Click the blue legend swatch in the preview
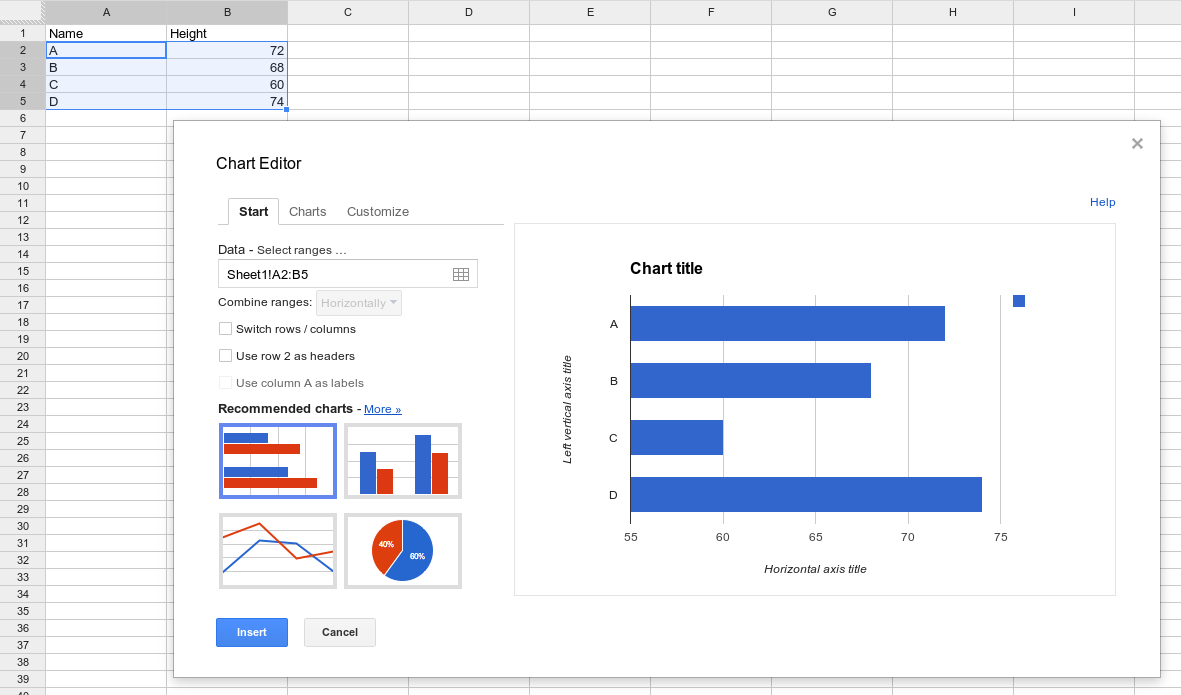Viewport: 1181px width, 695px height. (1018, 300)
